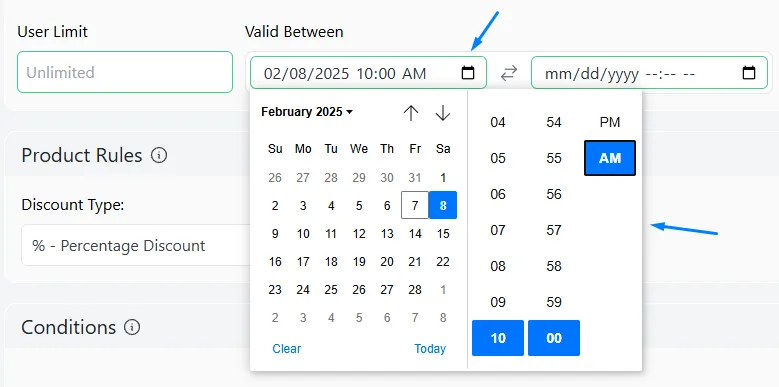This screenshot has width=779, height=387.
Task: Open calendar icon in start date field
Action: (467, 73)
